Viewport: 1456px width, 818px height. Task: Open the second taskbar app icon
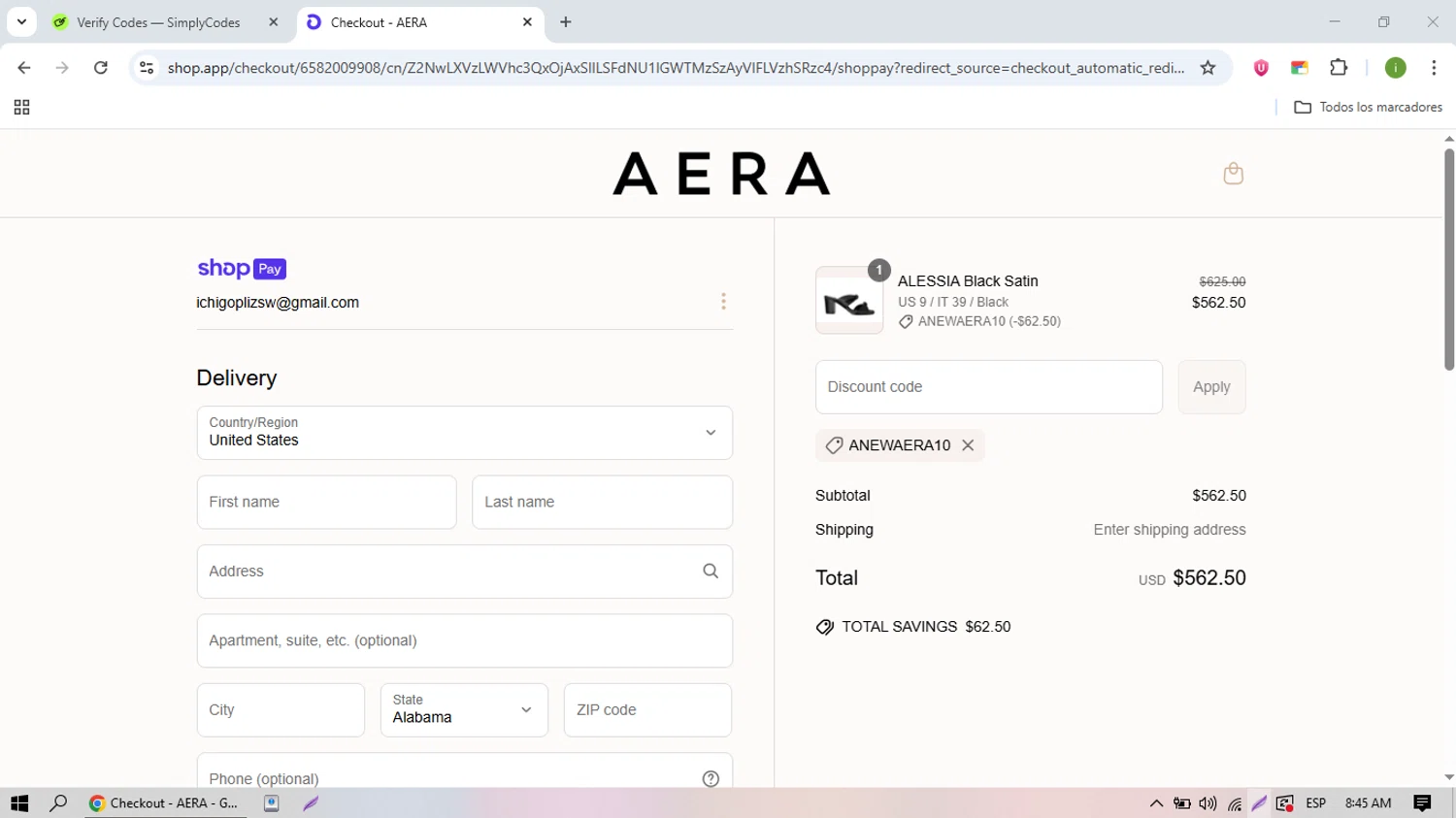pos(272,803)
